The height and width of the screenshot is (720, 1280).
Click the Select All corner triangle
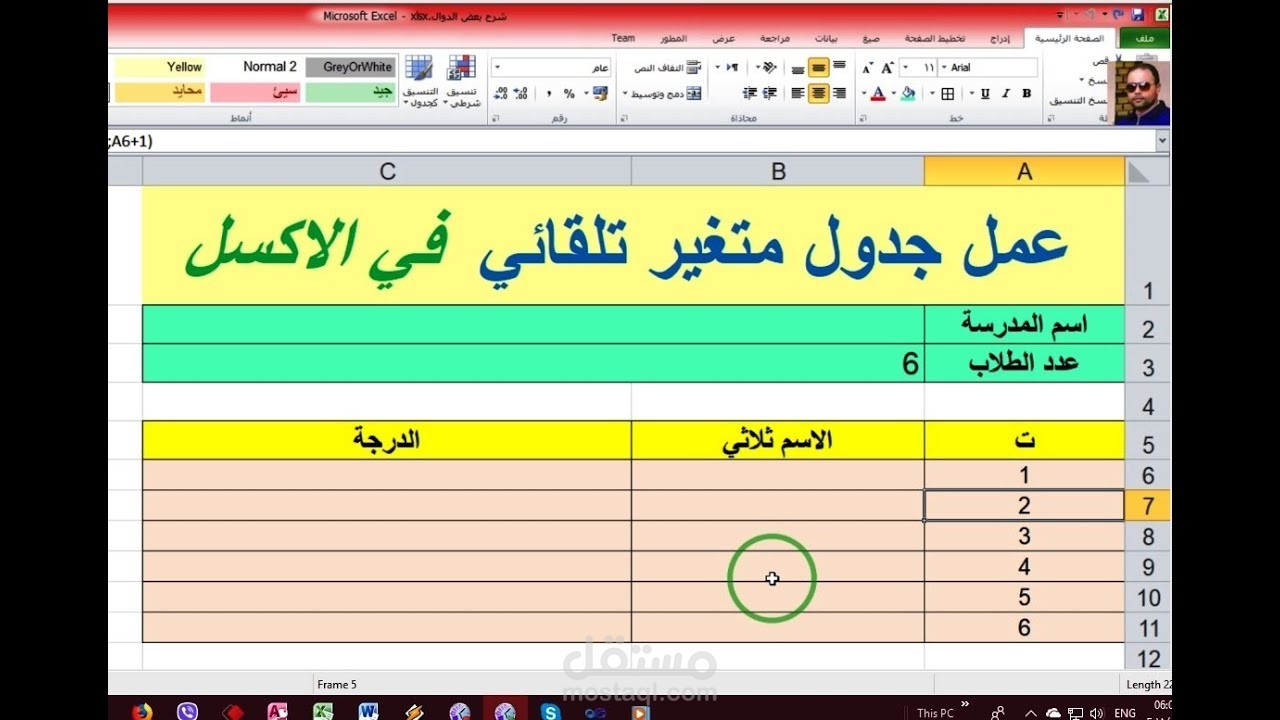point(1147,172)
